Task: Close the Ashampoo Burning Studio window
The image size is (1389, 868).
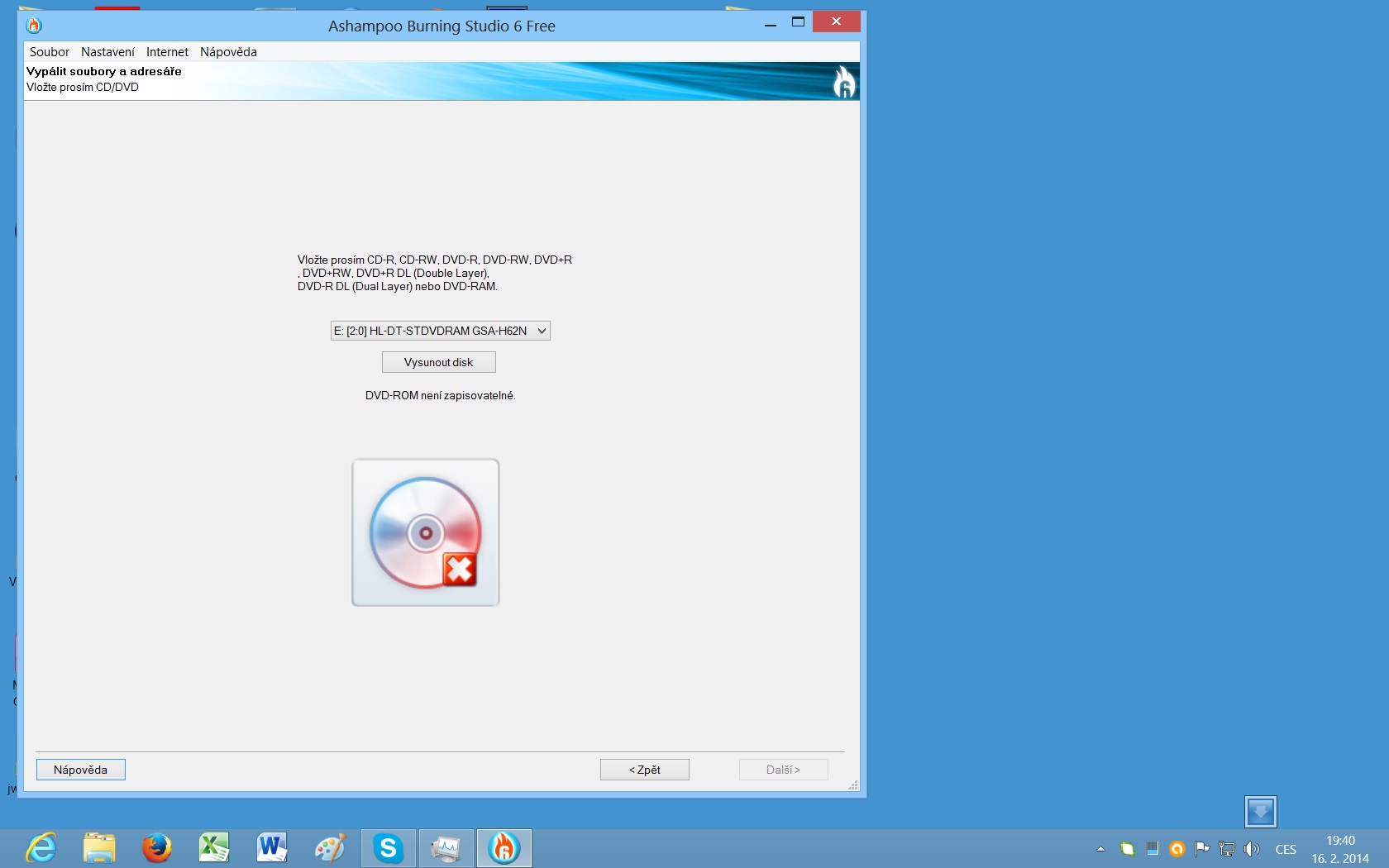Action: coord(837,21)
